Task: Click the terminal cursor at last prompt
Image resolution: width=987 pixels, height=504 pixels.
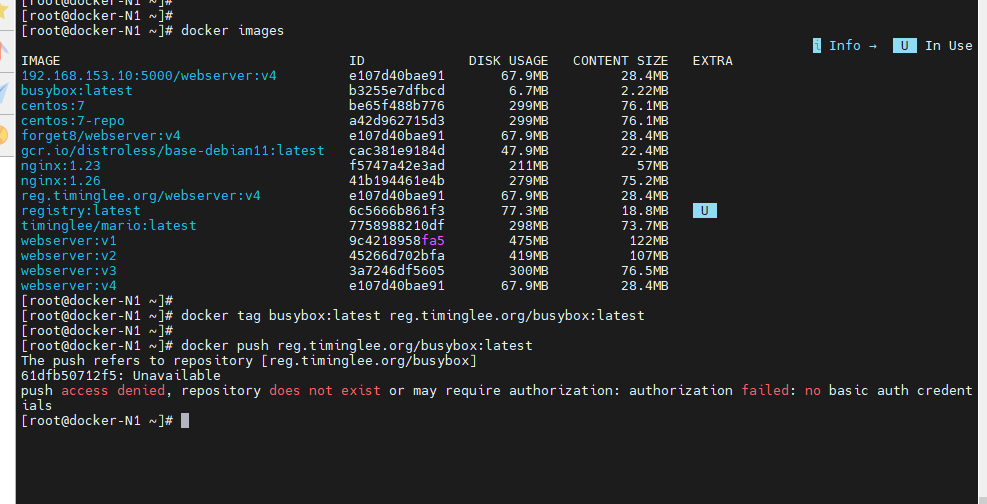Action: (x=185, y=420)
